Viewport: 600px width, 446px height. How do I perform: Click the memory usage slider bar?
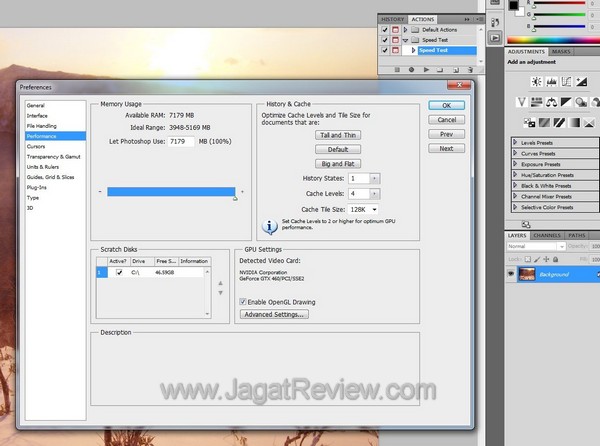point(170,190)
